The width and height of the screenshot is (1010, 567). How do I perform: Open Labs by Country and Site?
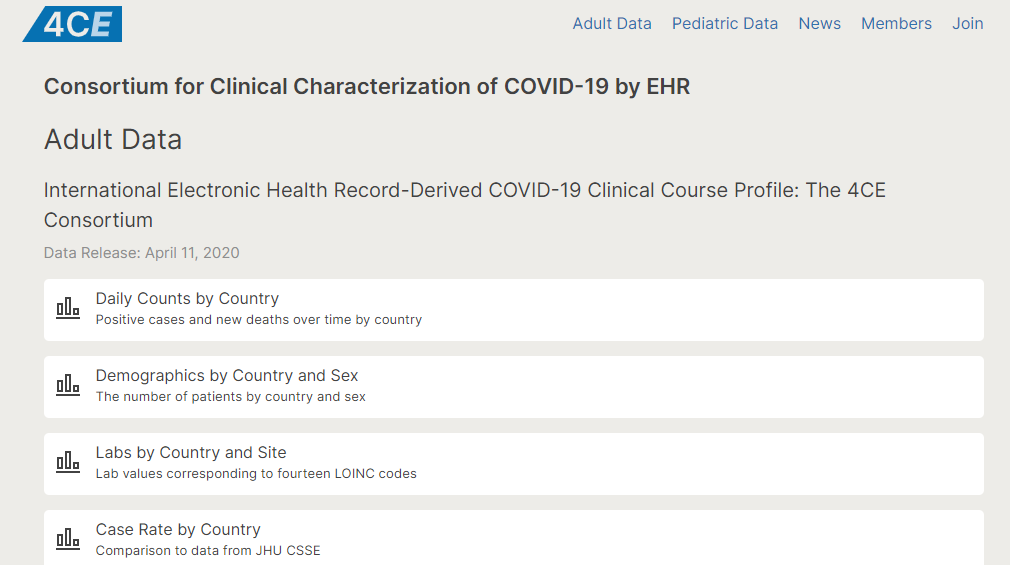pos(191,453)
